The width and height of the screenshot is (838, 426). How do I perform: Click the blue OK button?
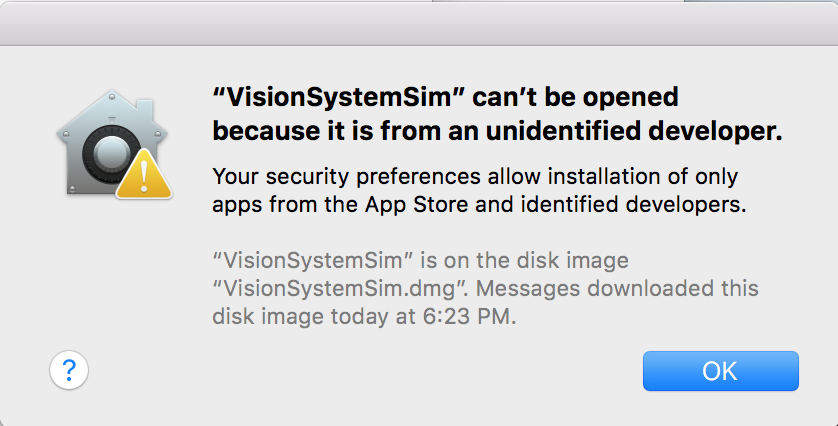[x=720, y=371]
